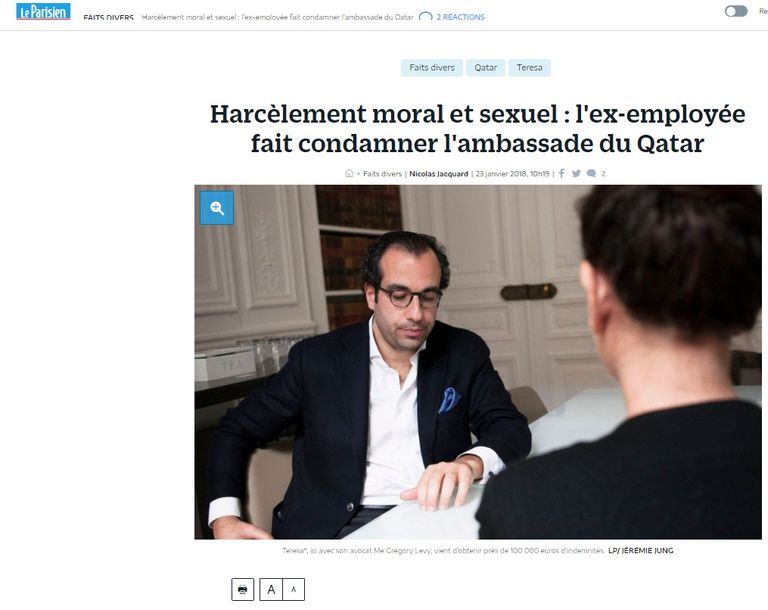This screenshot has height=610, width=768.
Task: Toggle the switch in top right header
Action: (x=736, y=11)
